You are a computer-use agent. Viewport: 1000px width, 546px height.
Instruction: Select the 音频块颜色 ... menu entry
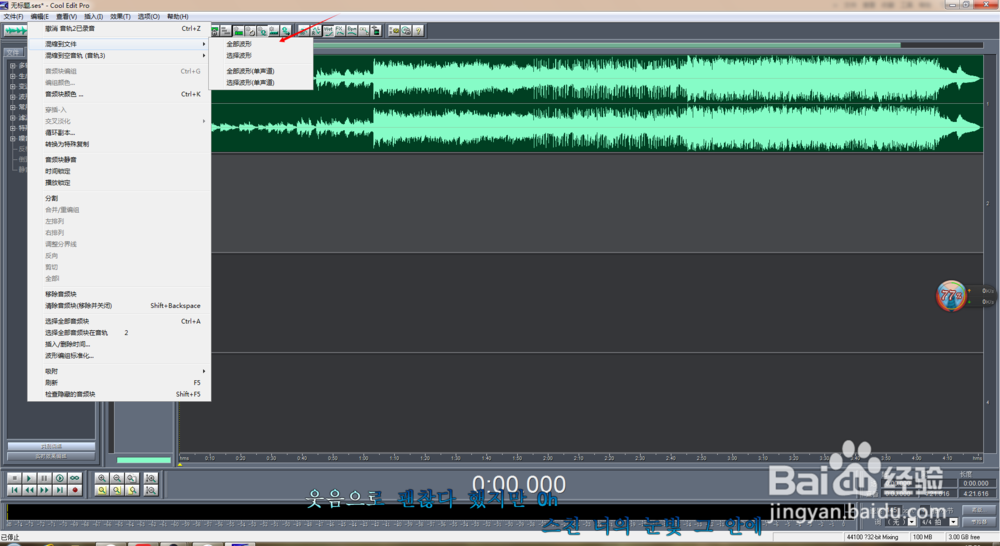click(x=119, y=94)
